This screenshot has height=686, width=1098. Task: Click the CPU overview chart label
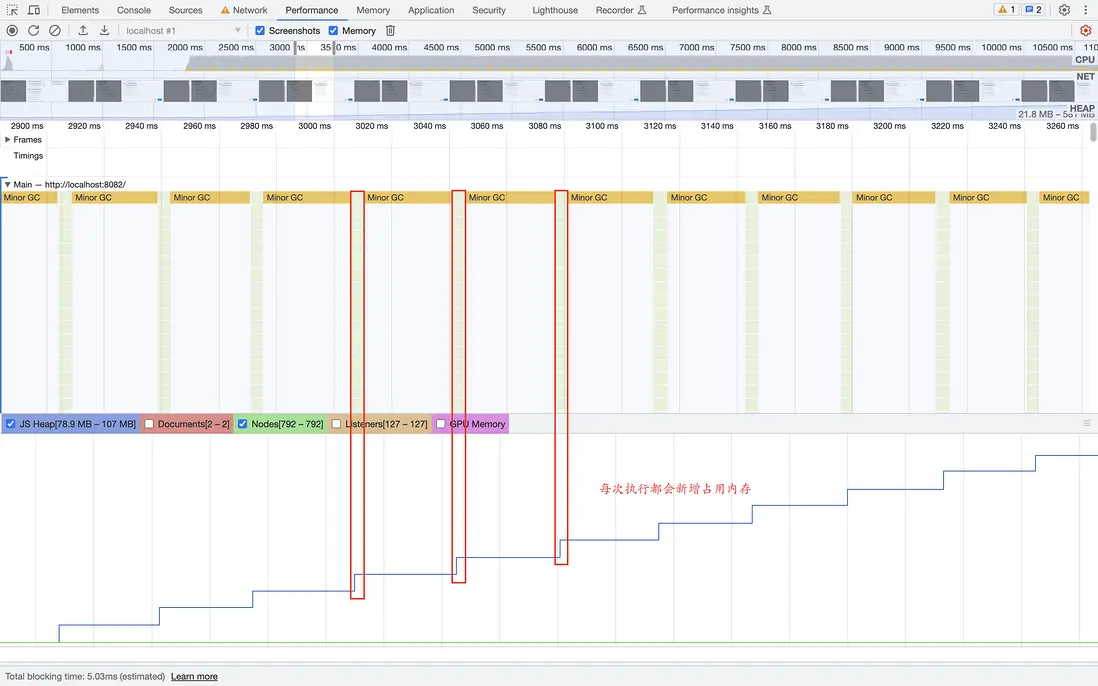pos(1085,60)
